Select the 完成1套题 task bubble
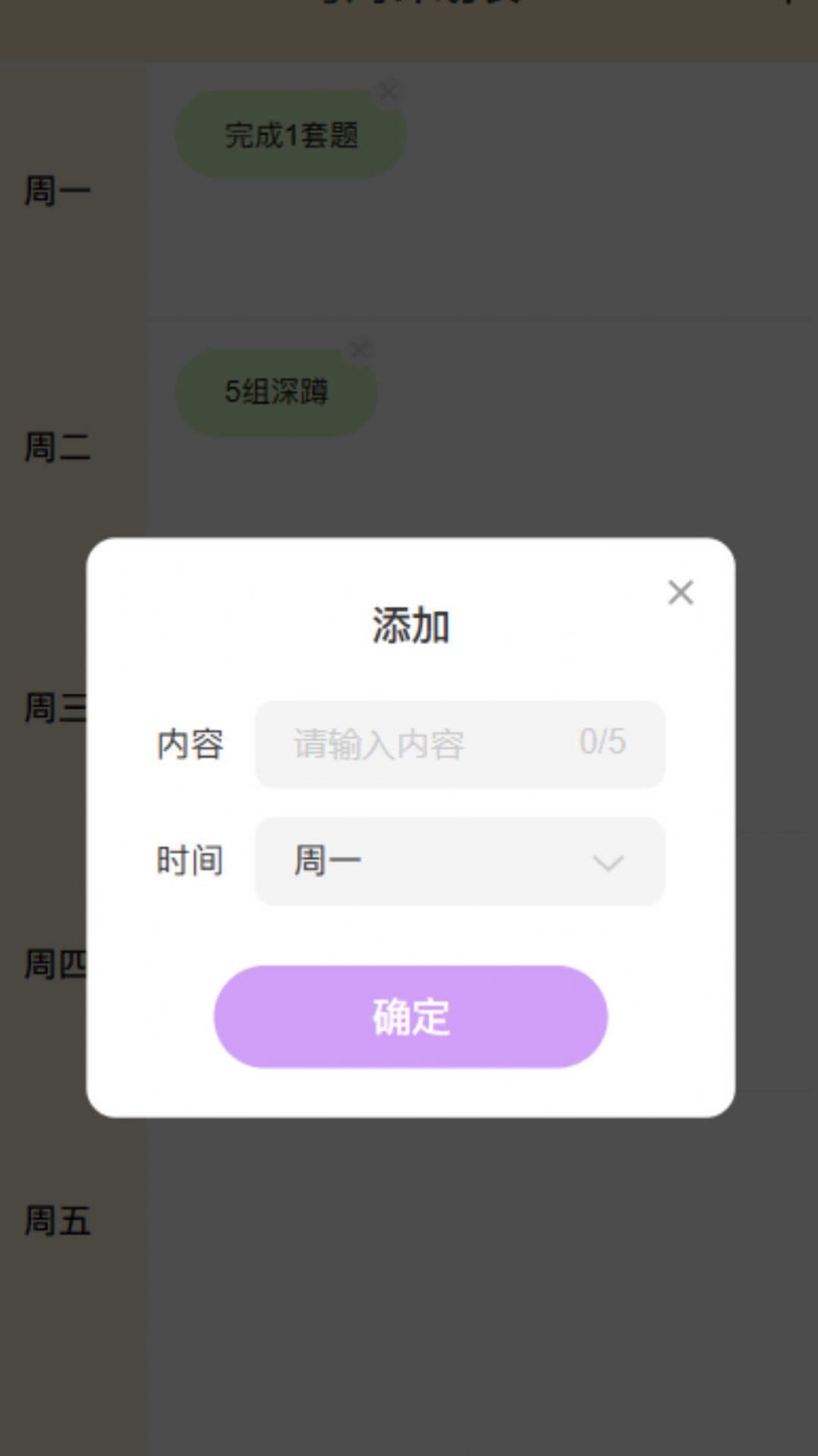This screenshot has height=1456, width=818. [291, 134]
